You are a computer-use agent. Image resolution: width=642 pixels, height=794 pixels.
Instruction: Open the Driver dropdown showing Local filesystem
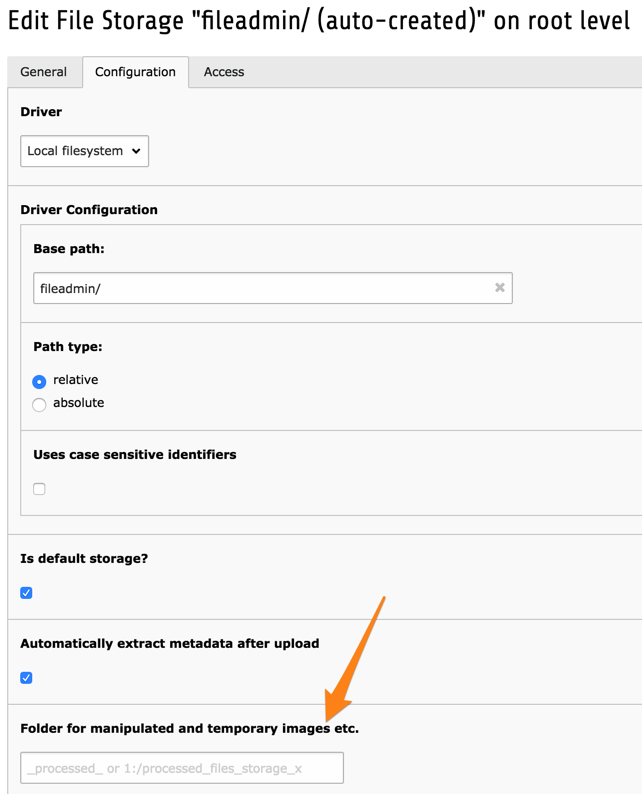point(85,151)
